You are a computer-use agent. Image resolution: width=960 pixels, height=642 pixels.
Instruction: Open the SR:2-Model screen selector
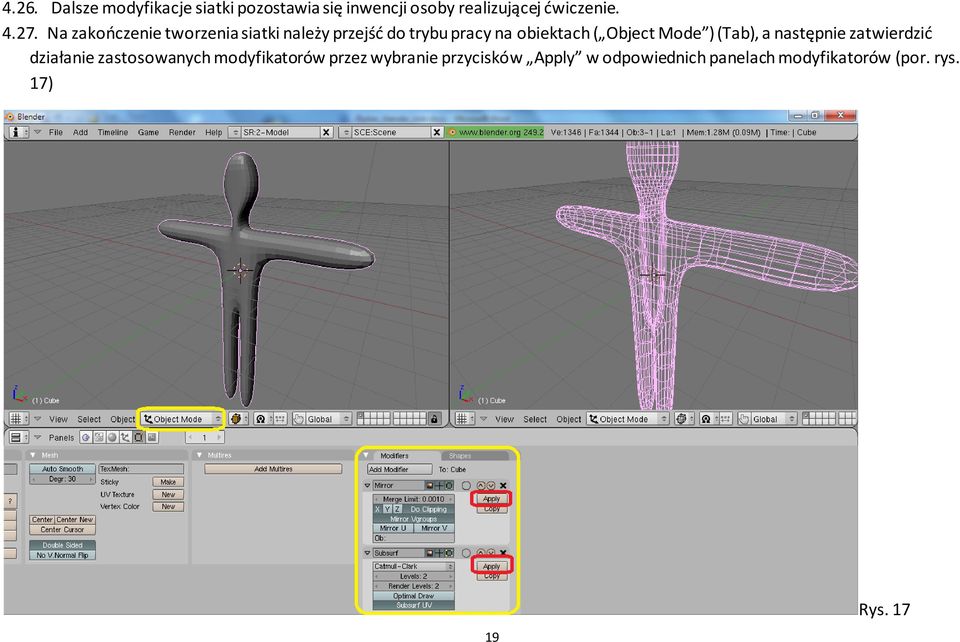[234, 132]
